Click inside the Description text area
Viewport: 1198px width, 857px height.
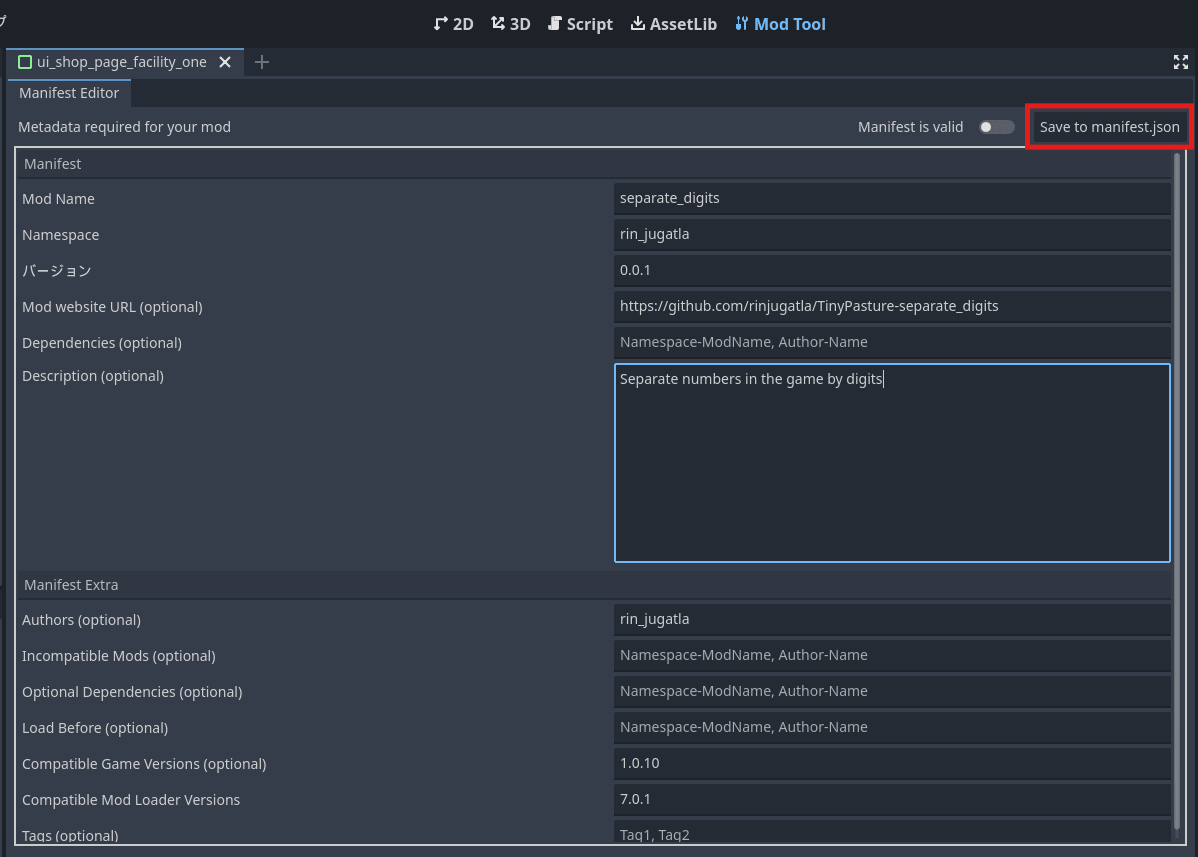[x=892, y=463]
